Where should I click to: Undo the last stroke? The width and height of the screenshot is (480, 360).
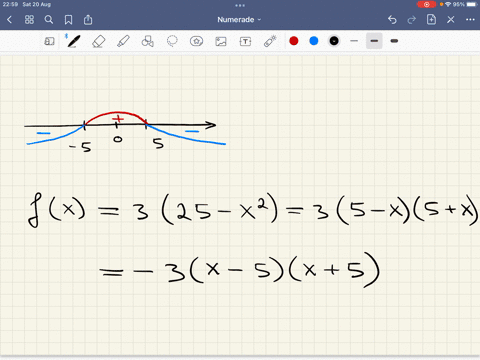pyautogui.click(x=392, y=20)
